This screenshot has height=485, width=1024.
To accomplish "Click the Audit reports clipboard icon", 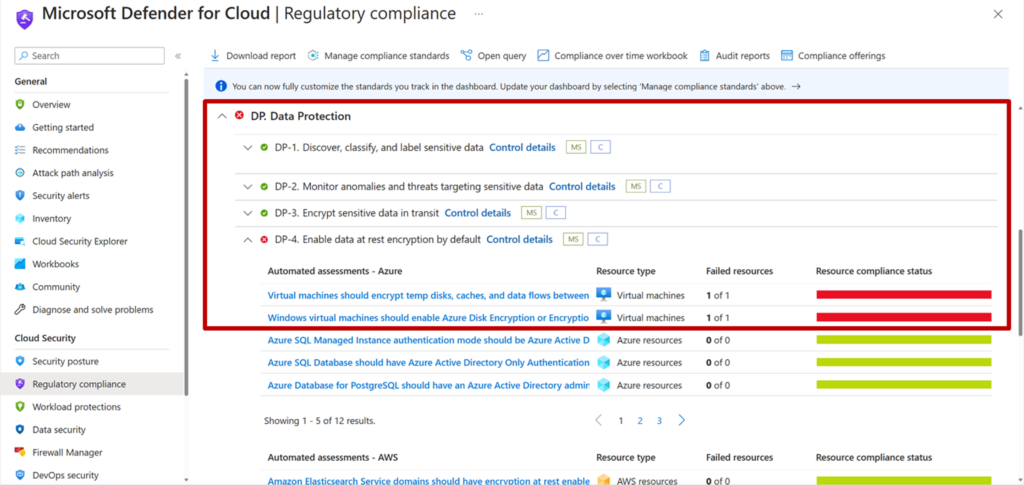I will click(x=705, y=56).
